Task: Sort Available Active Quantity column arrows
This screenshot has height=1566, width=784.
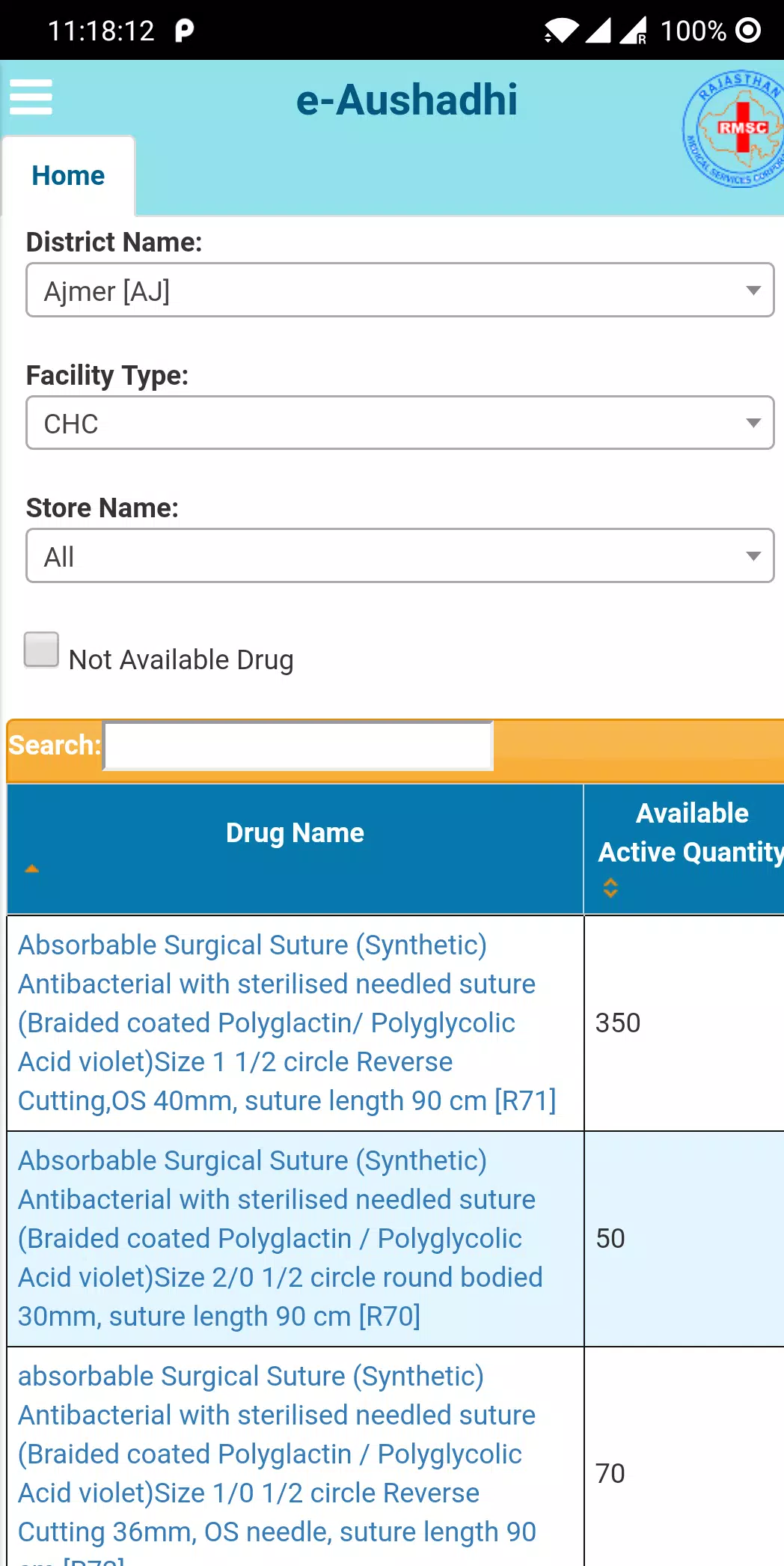Action: pos(610,888)
